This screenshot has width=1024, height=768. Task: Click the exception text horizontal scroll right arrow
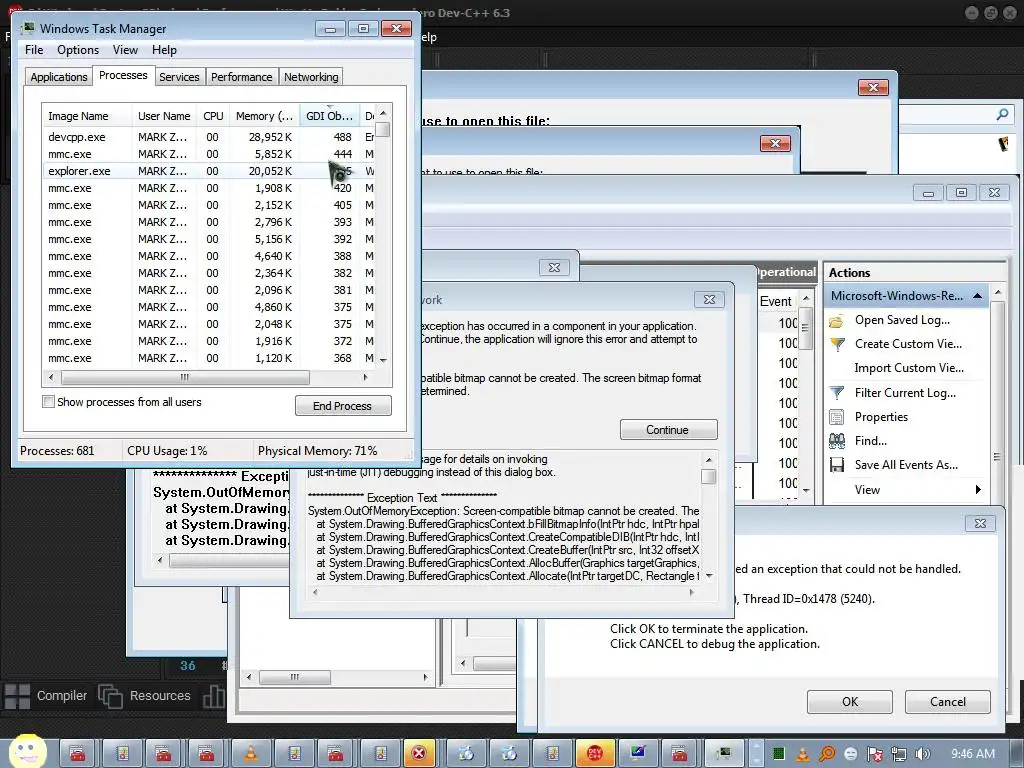pos(692,592)
